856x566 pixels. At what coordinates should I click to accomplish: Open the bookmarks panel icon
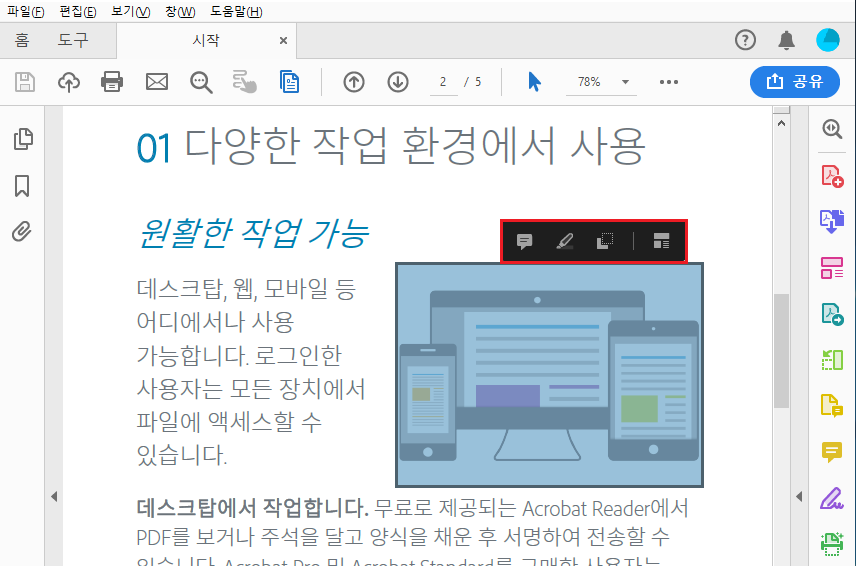[x=22, y=186]
